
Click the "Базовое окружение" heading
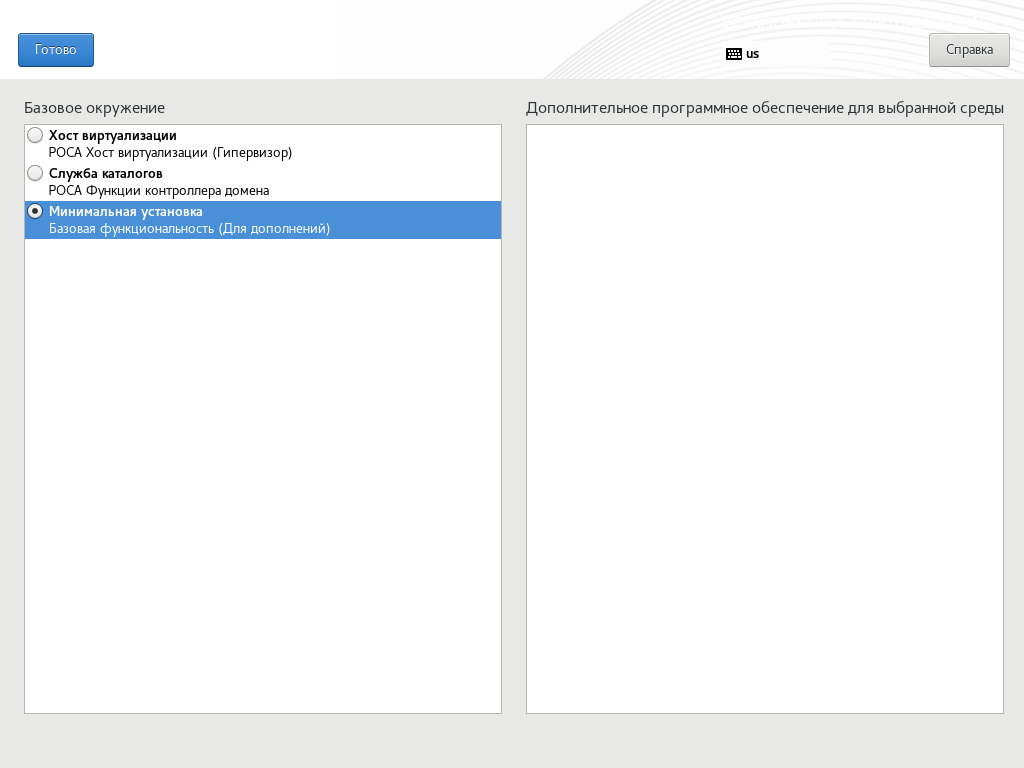click(x=94, y=108)
